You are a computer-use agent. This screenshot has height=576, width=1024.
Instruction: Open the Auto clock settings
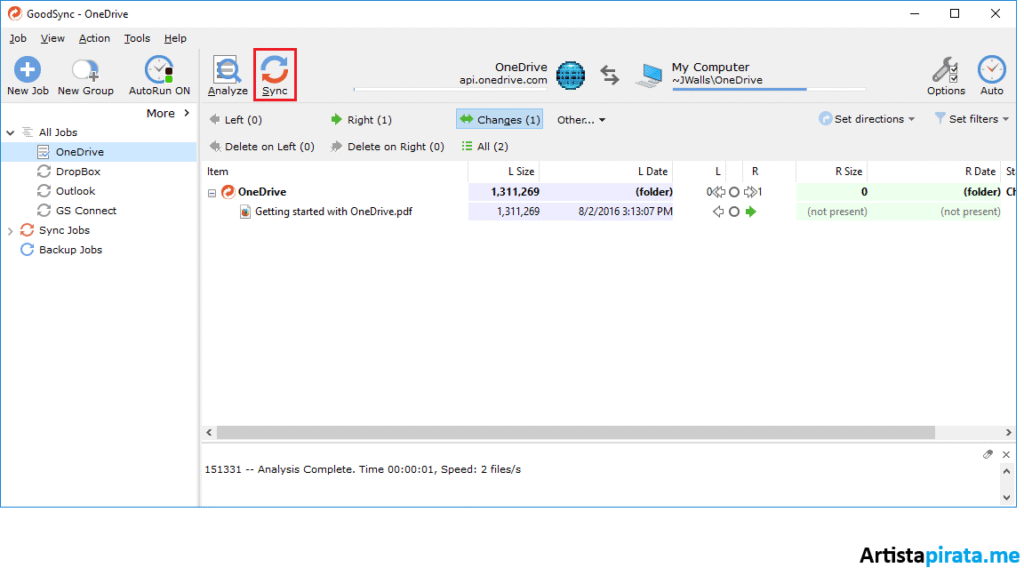991,71
